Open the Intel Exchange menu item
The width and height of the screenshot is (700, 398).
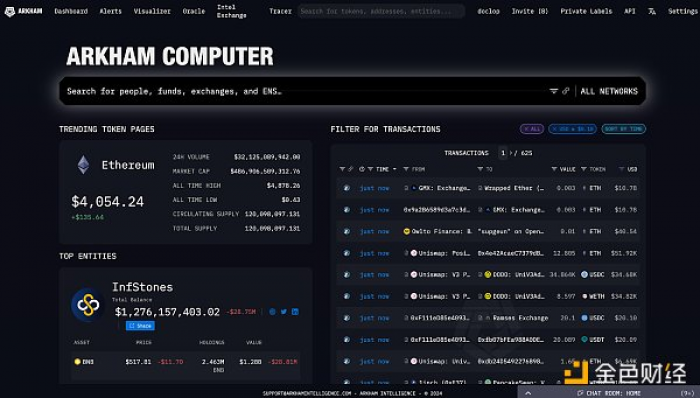231,11
